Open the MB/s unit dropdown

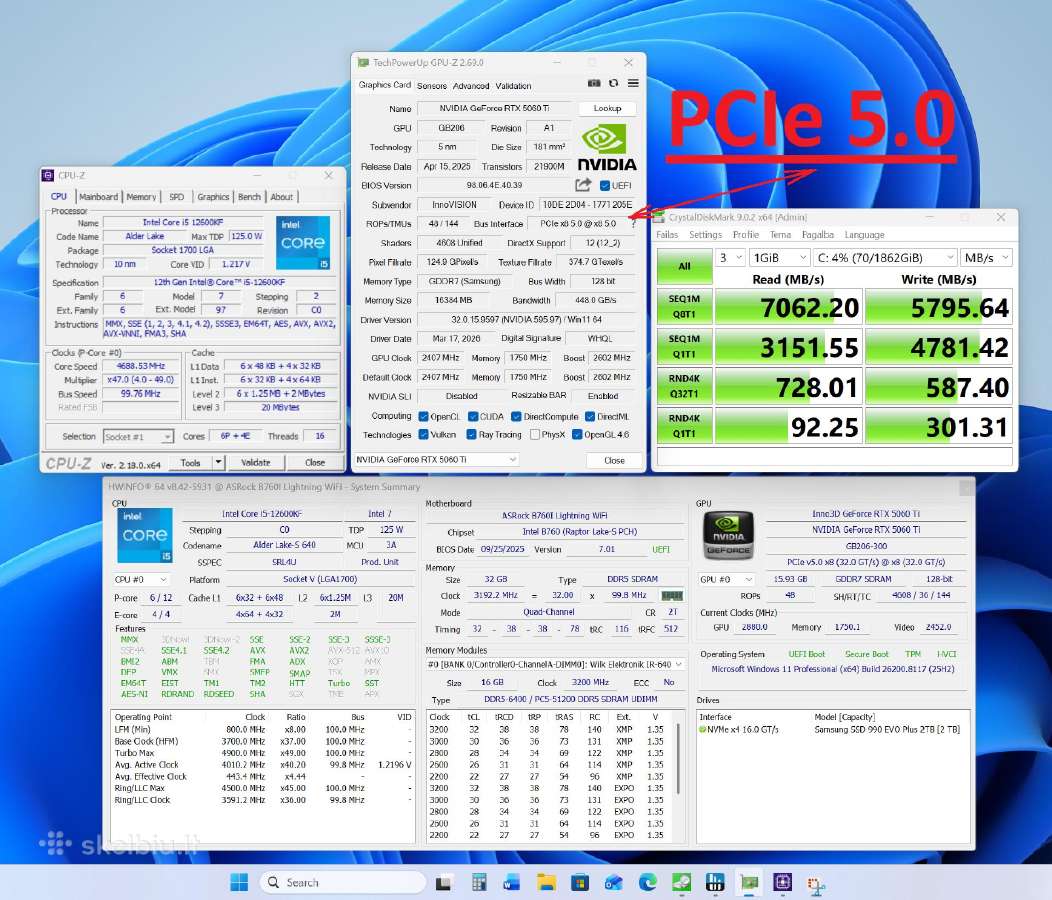coord(986,258)
